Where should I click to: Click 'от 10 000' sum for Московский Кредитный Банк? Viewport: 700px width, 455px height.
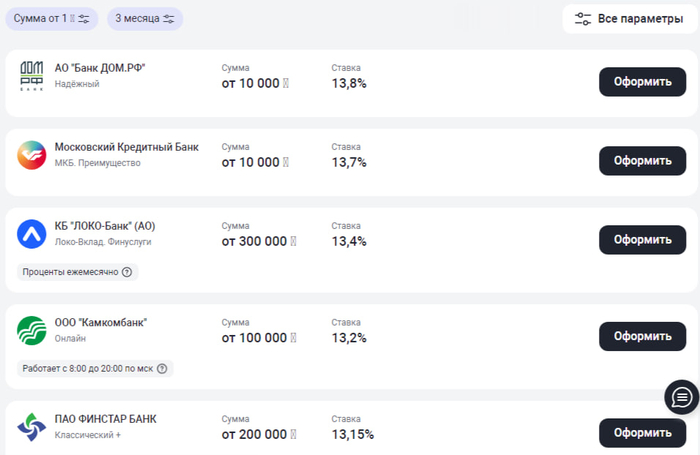click(x=255, y=163)
